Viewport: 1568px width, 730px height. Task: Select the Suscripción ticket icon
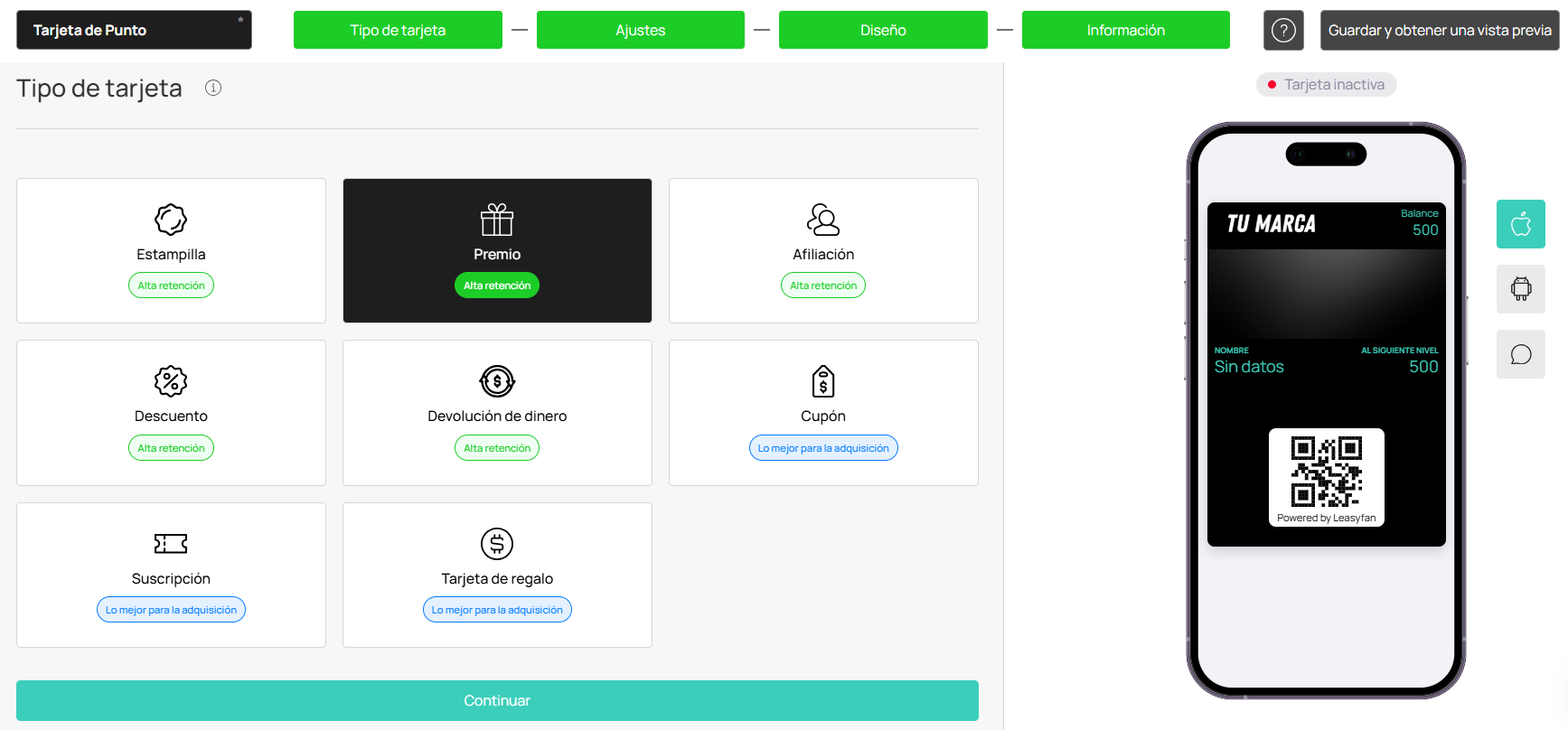[x=171, y=543]
